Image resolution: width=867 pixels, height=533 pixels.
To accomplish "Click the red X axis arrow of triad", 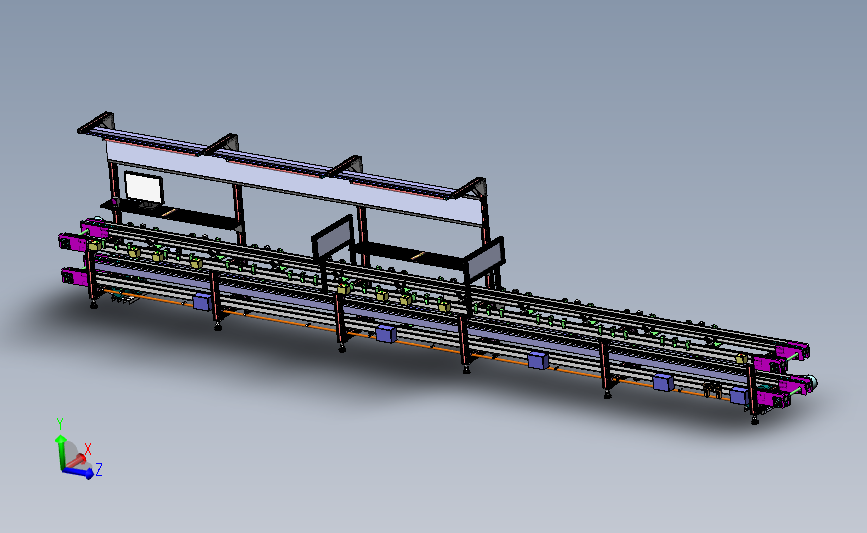I will (76, 460).
